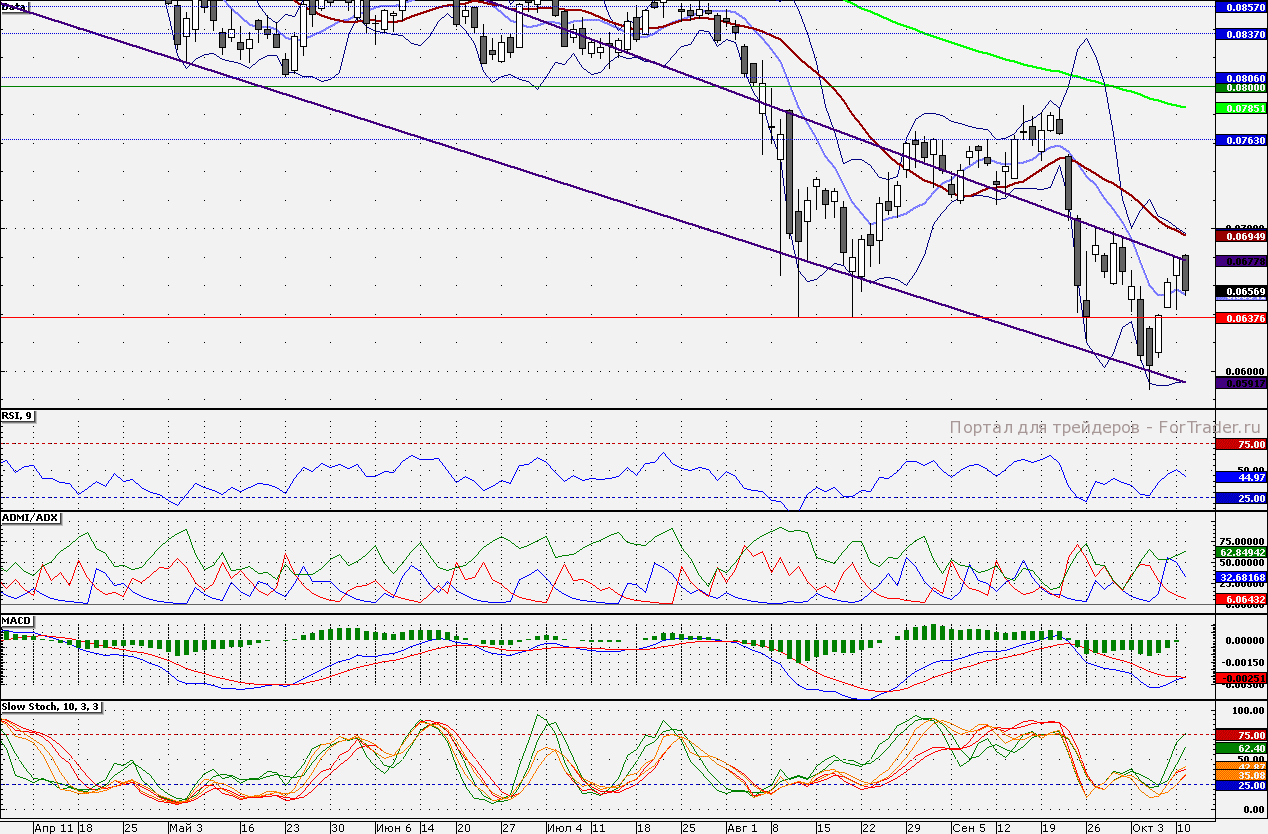Select the red MACD -0.00251 value tag

1240,678
